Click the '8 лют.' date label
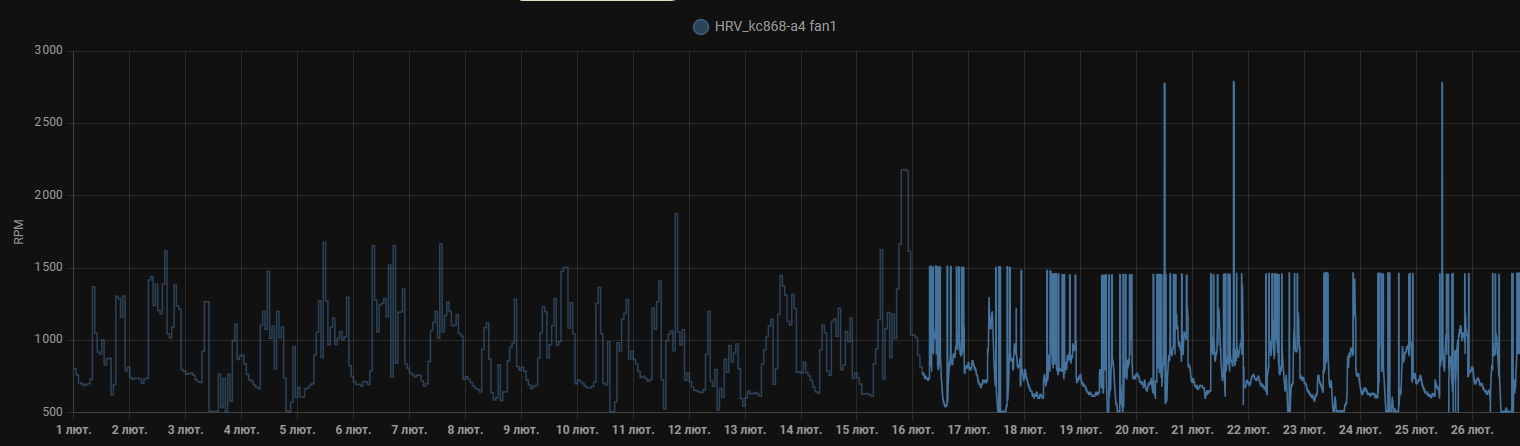The image size is (1520, 446). [x=465, y=430]
